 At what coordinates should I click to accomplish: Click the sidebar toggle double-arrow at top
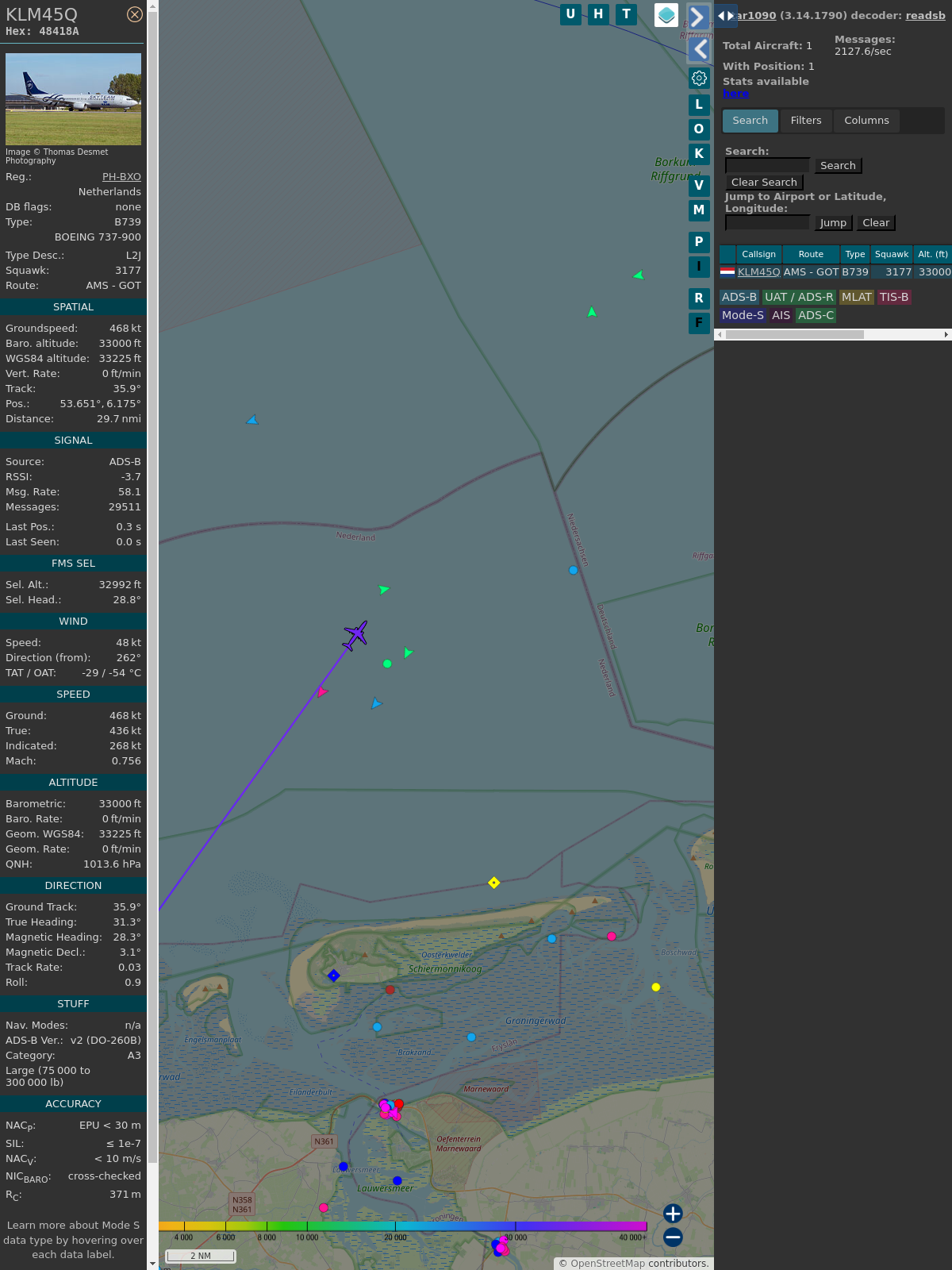(725, 15)
